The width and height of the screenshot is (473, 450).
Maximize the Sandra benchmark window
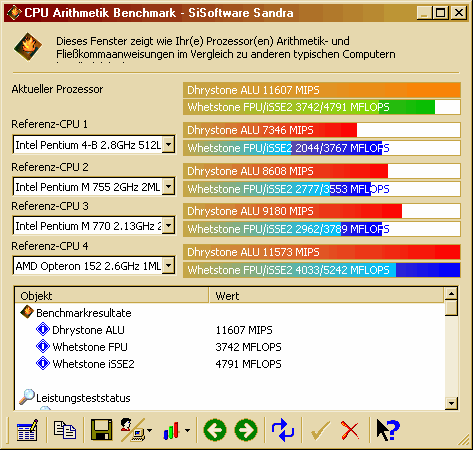click(x=441, y=13)
